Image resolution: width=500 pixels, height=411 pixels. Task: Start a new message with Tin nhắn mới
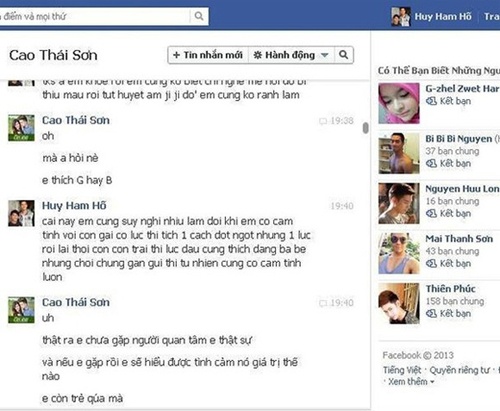[208, 55]
